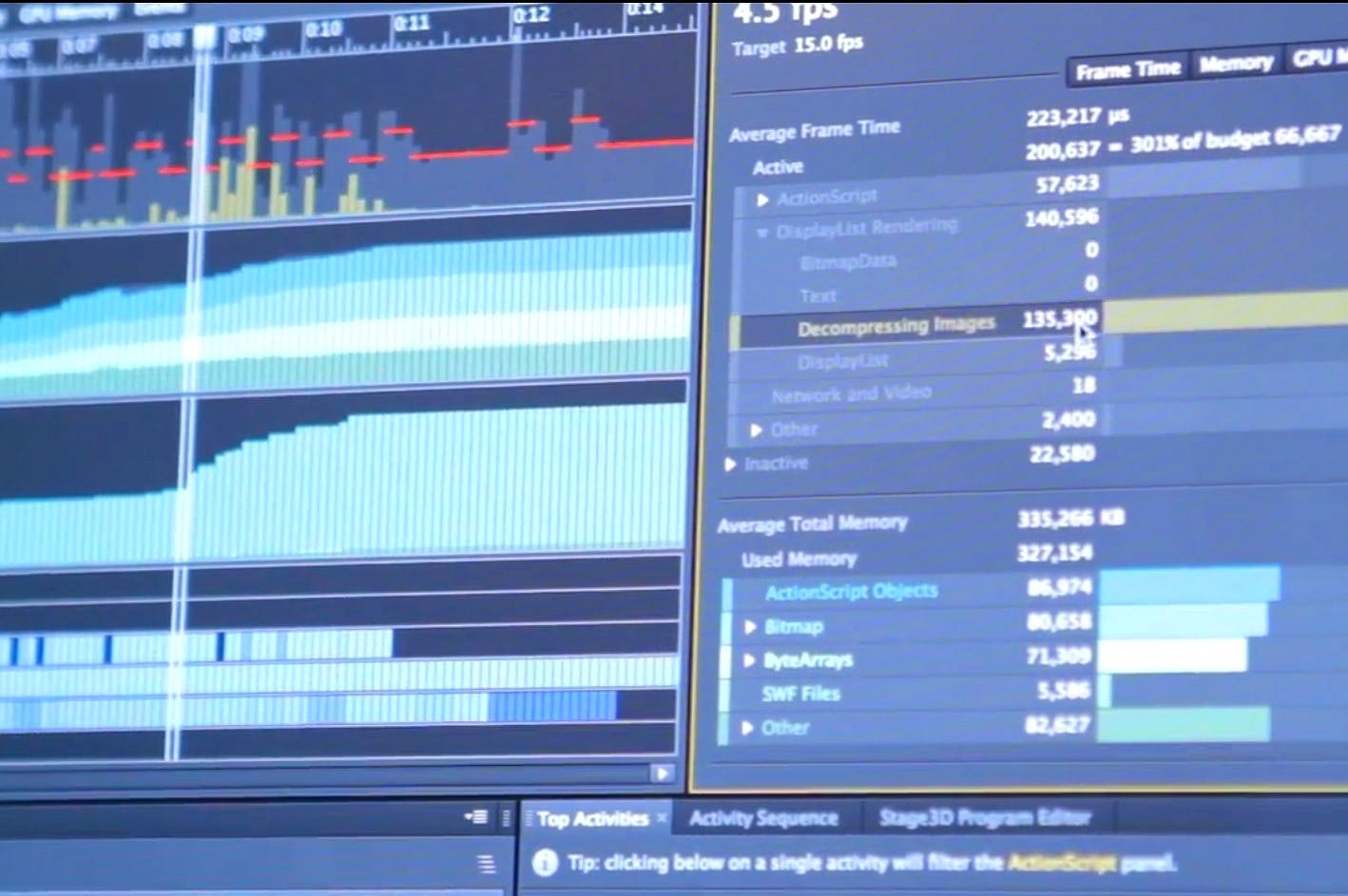Open the GPU Memory tab

click(x=1321, y=59)
